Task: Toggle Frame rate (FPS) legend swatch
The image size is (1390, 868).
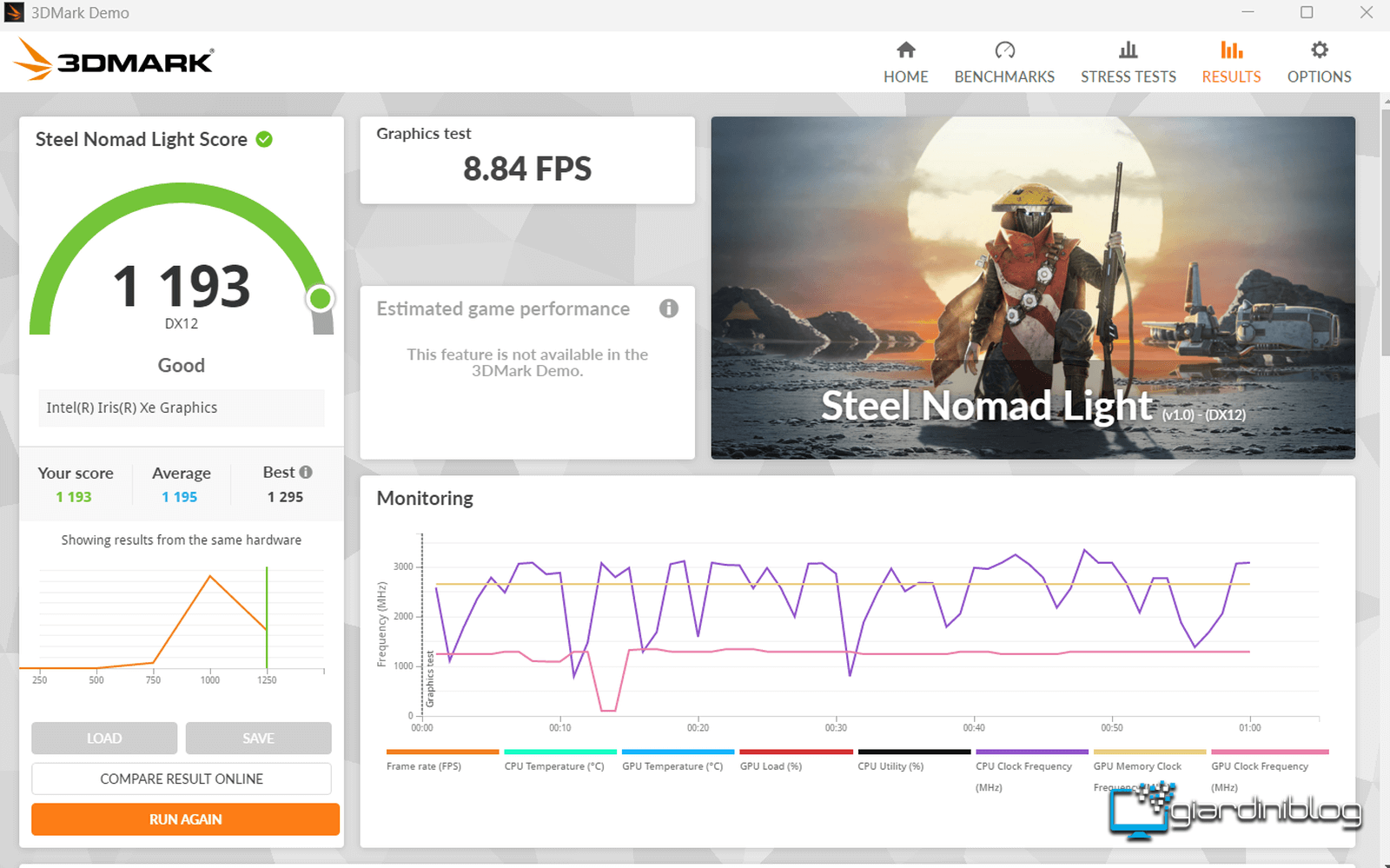Action: tap(442, 752)
